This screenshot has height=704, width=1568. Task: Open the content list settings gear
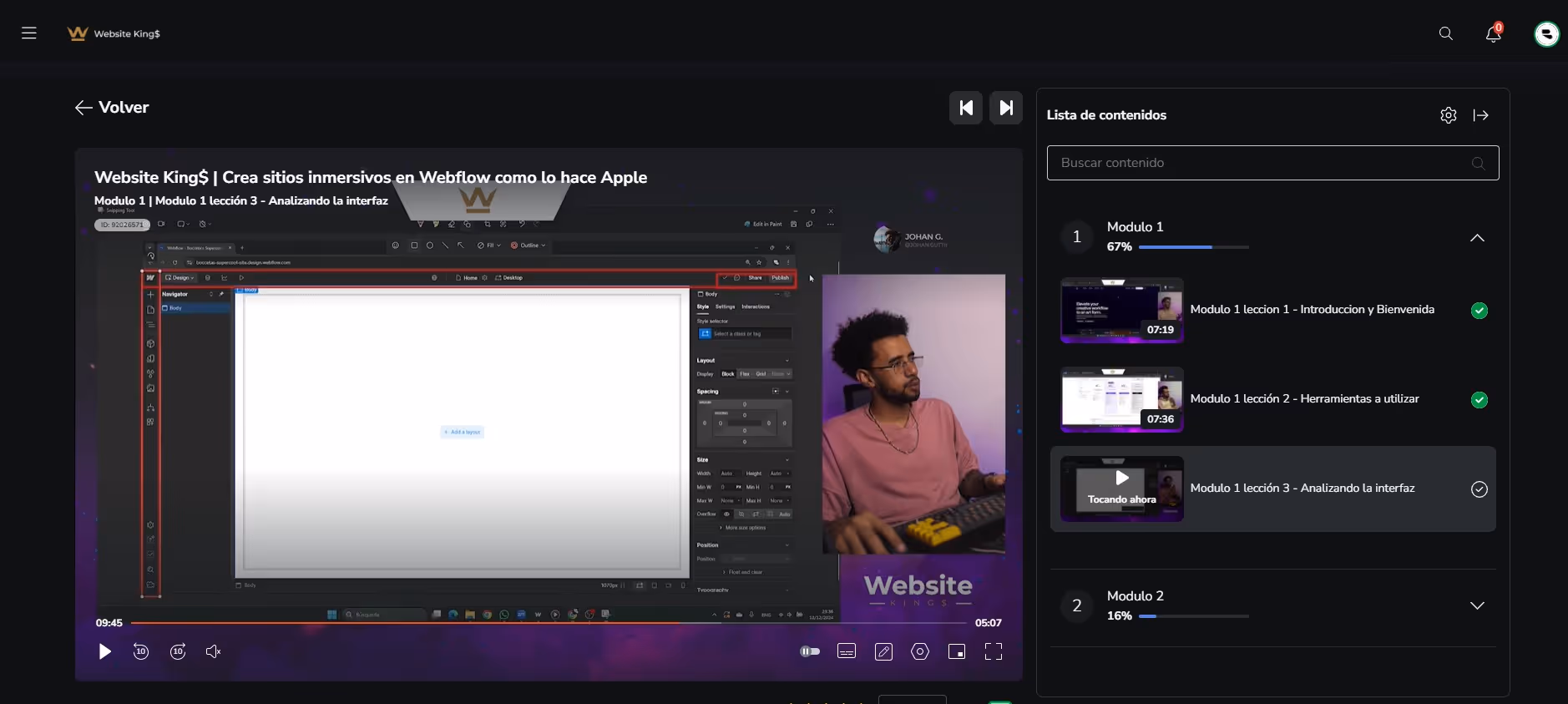click(1449, 115)
